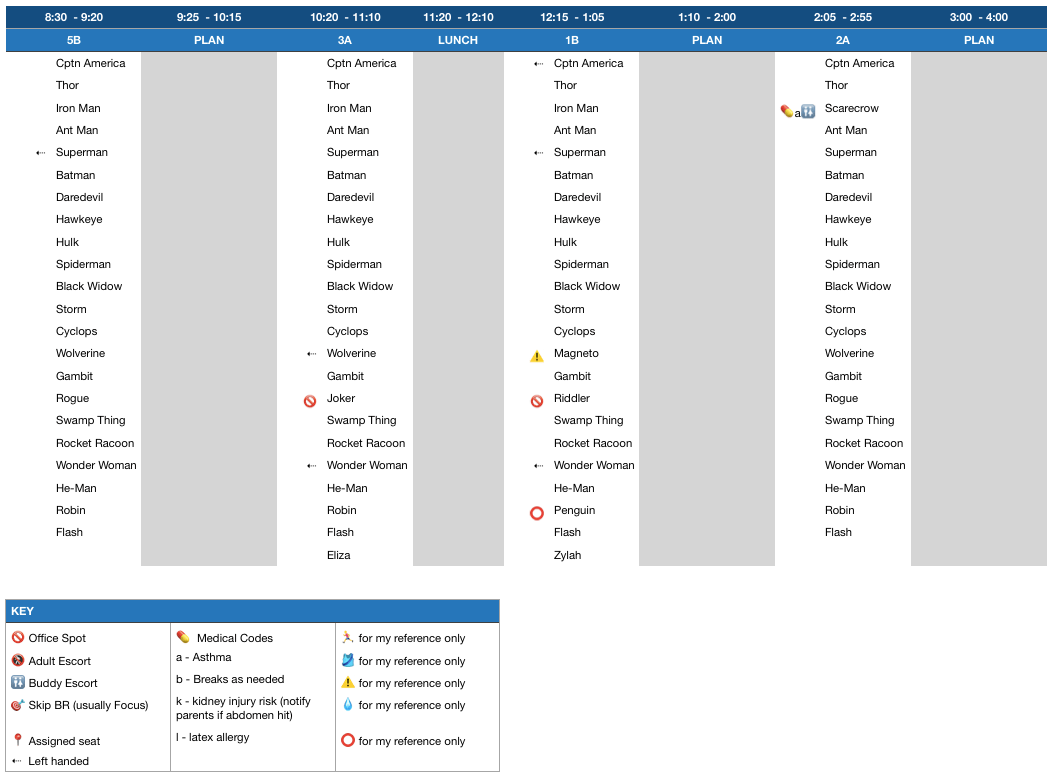Select Rocket Racoon in the 2A list

tap(864, 443)
